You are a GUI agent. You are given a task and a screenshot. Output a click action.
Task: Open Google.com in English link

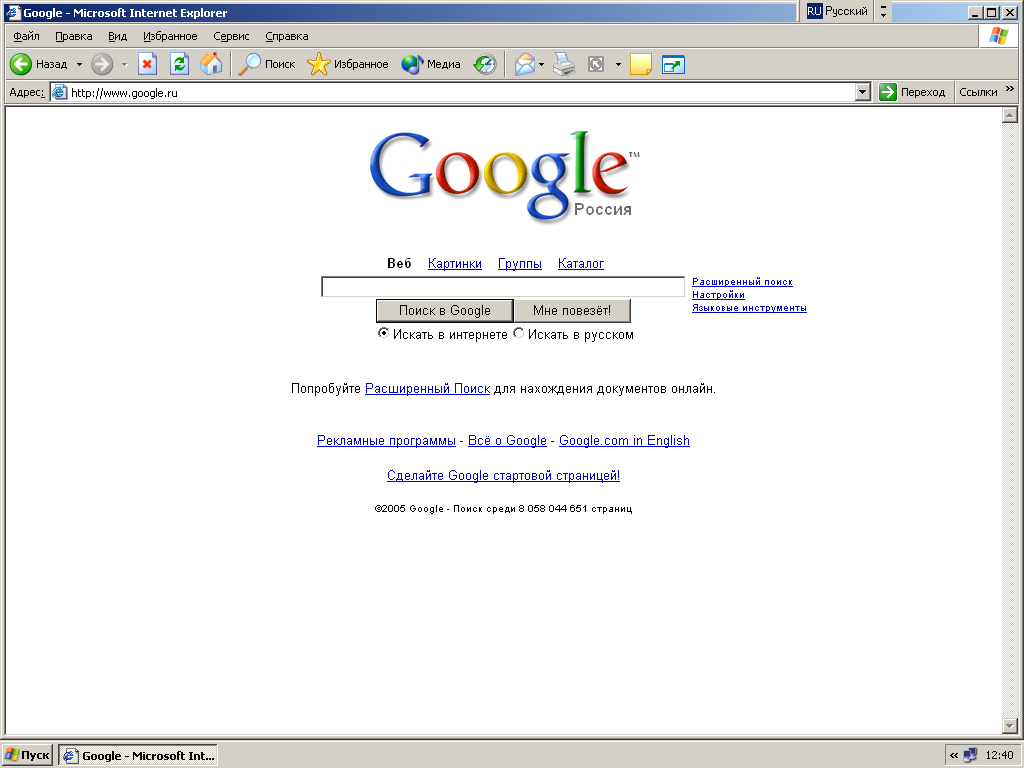[x=624, y=441]
